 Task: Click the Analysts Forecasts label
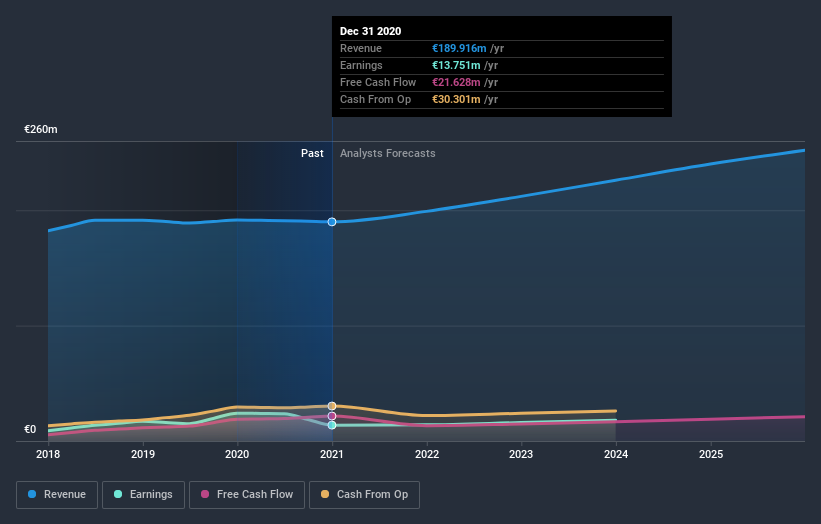pyautogui.click(x=387, y=153)
